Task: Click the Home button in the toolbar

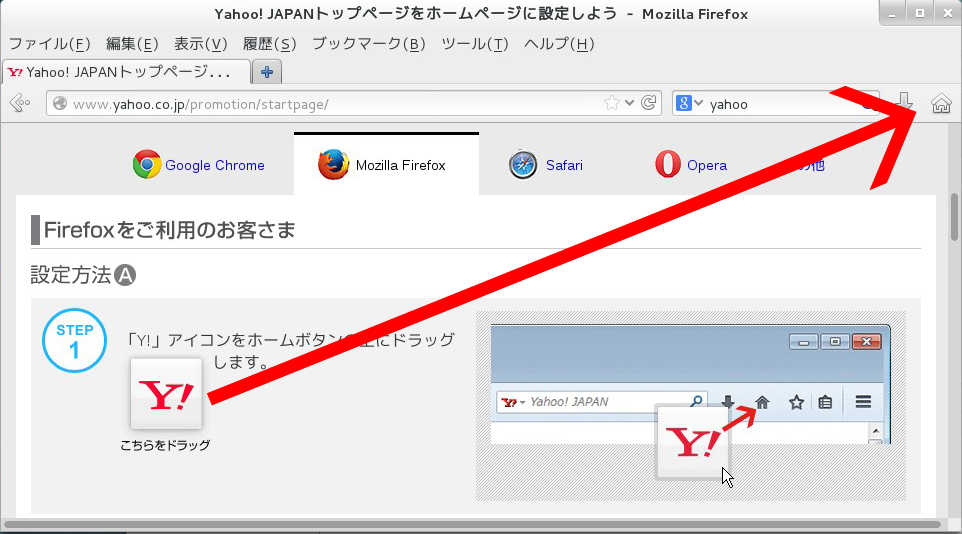Action: pyautogui.click(x=940, y=103)
